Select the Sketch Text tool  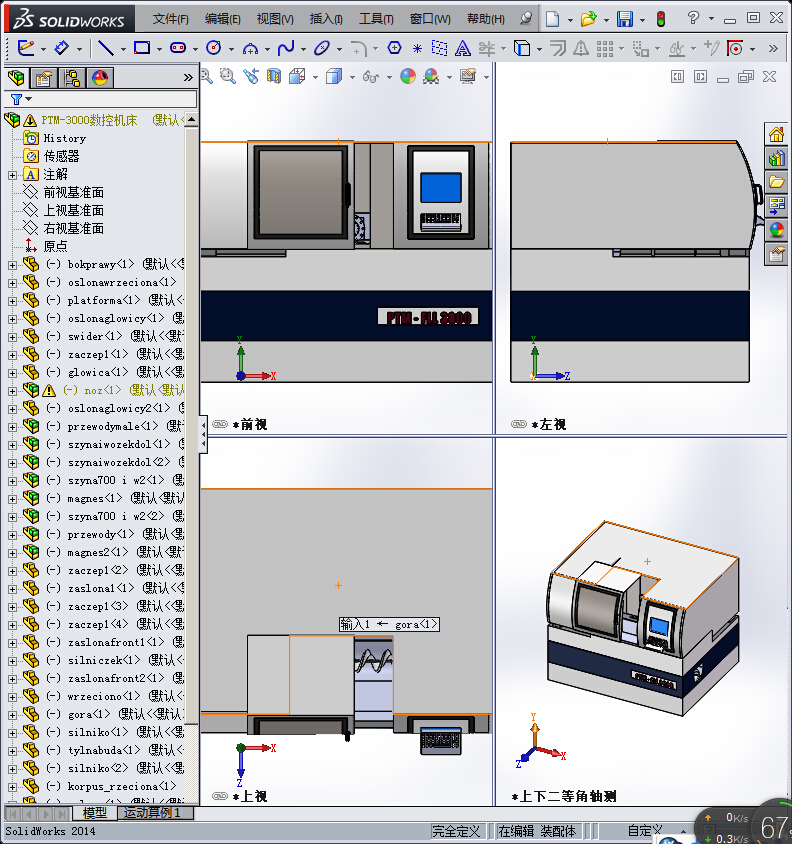[x=463, y=48]
